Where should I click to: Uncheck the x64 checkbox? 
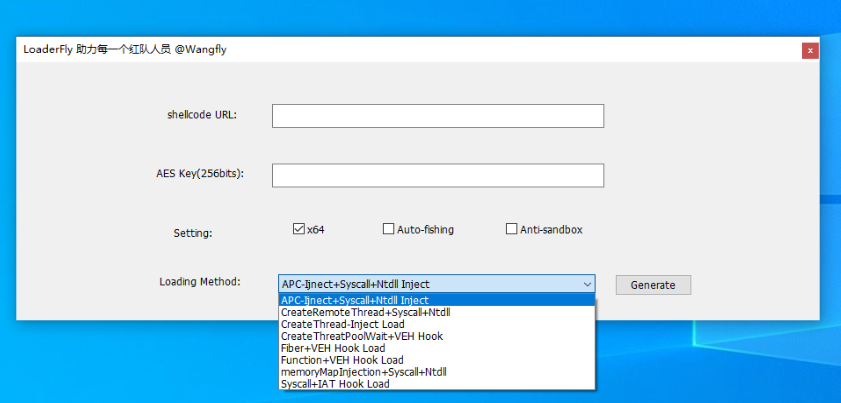(299, 229)
